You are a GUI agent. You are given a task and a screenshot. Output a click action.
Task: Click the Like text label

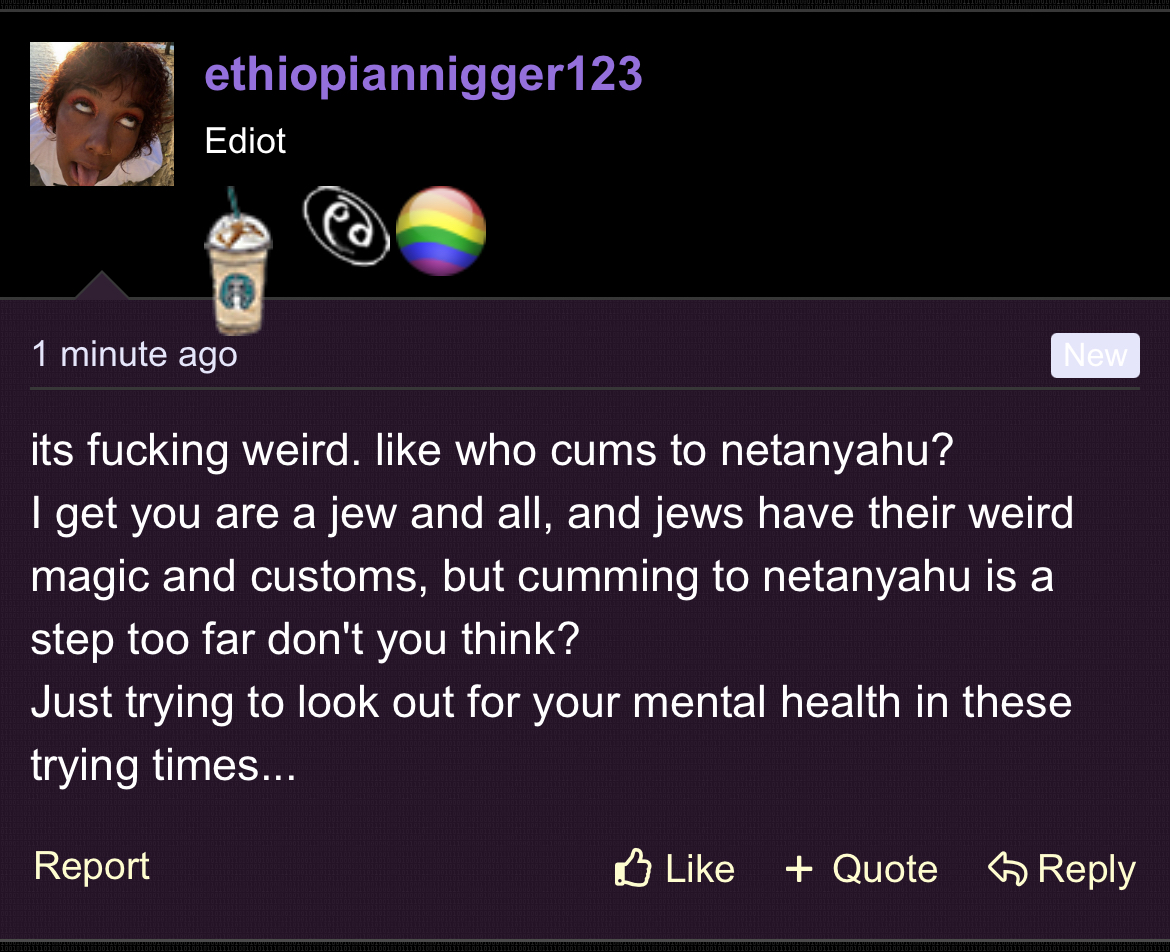pos(700,869)
